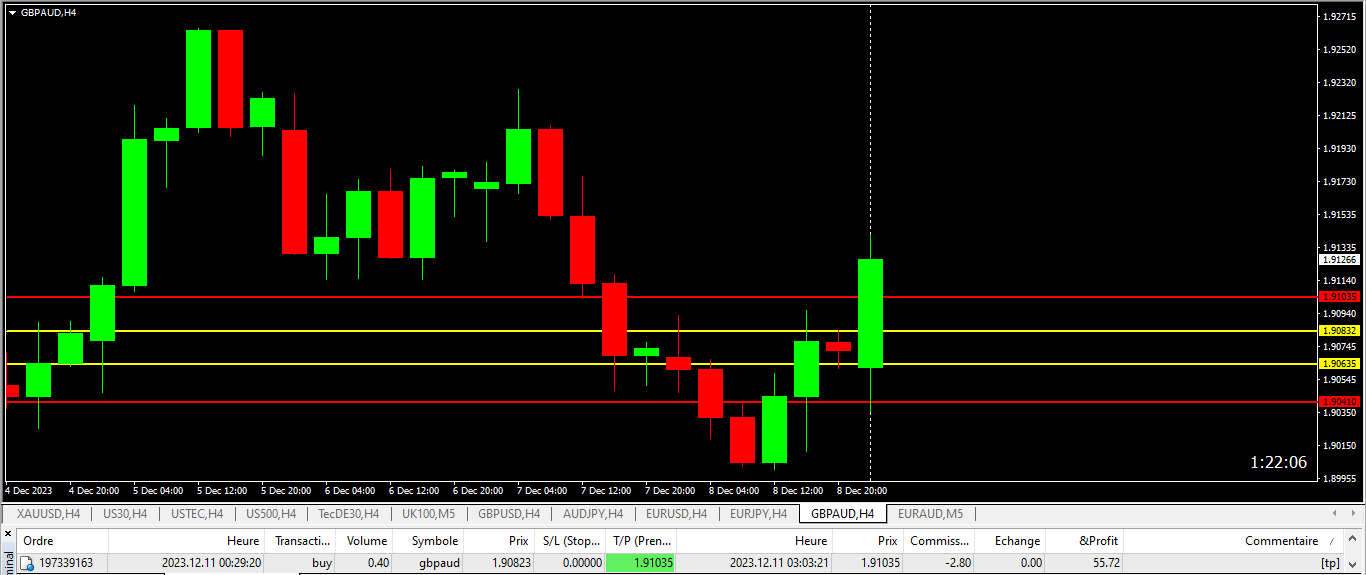Viewport: 1366px width, 575px height.
Task: Click the red 1.90410 price level label
Action: tap(1340, 402)
